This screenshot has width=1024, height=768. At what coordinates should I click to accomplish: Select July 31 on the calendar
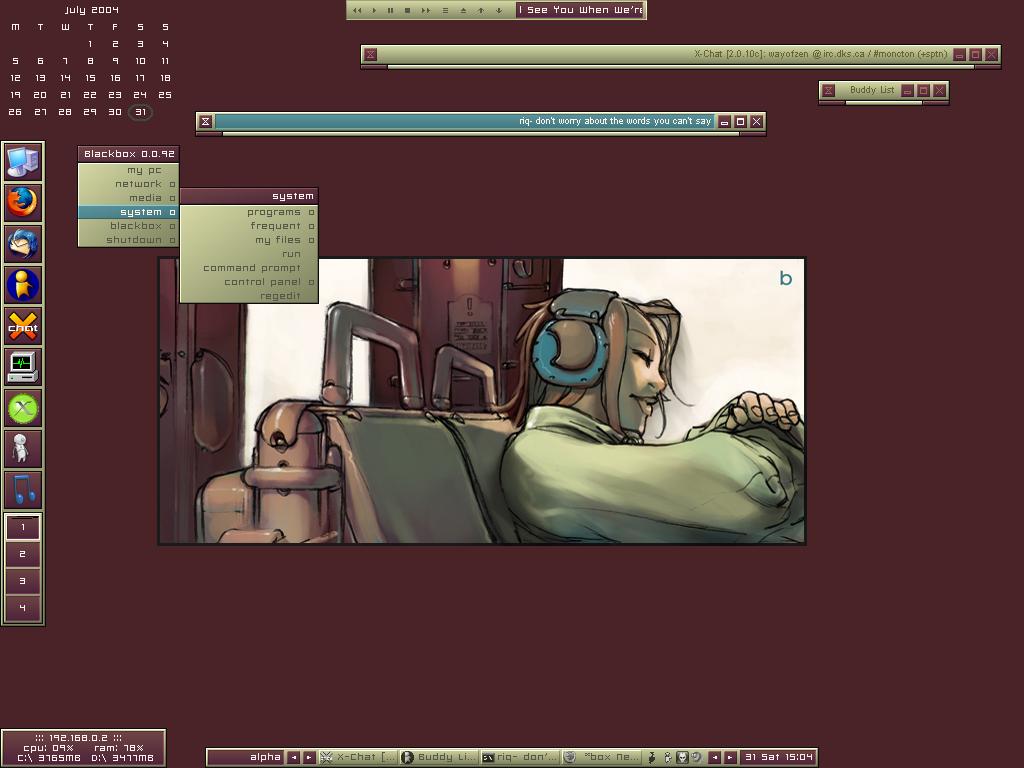point(140,112)
